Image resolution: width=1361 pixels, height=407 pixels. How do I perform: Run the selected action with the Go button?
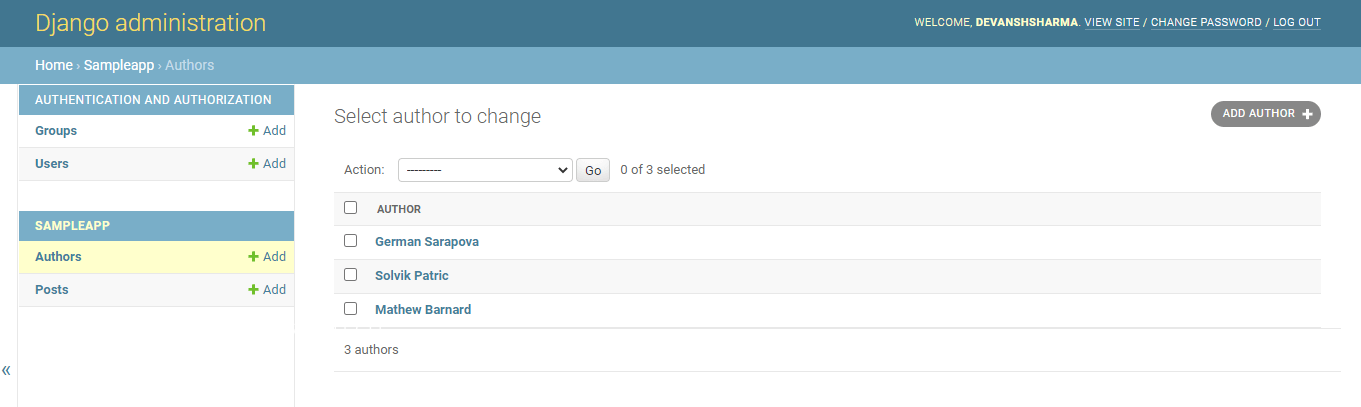[x=593, y=170]
